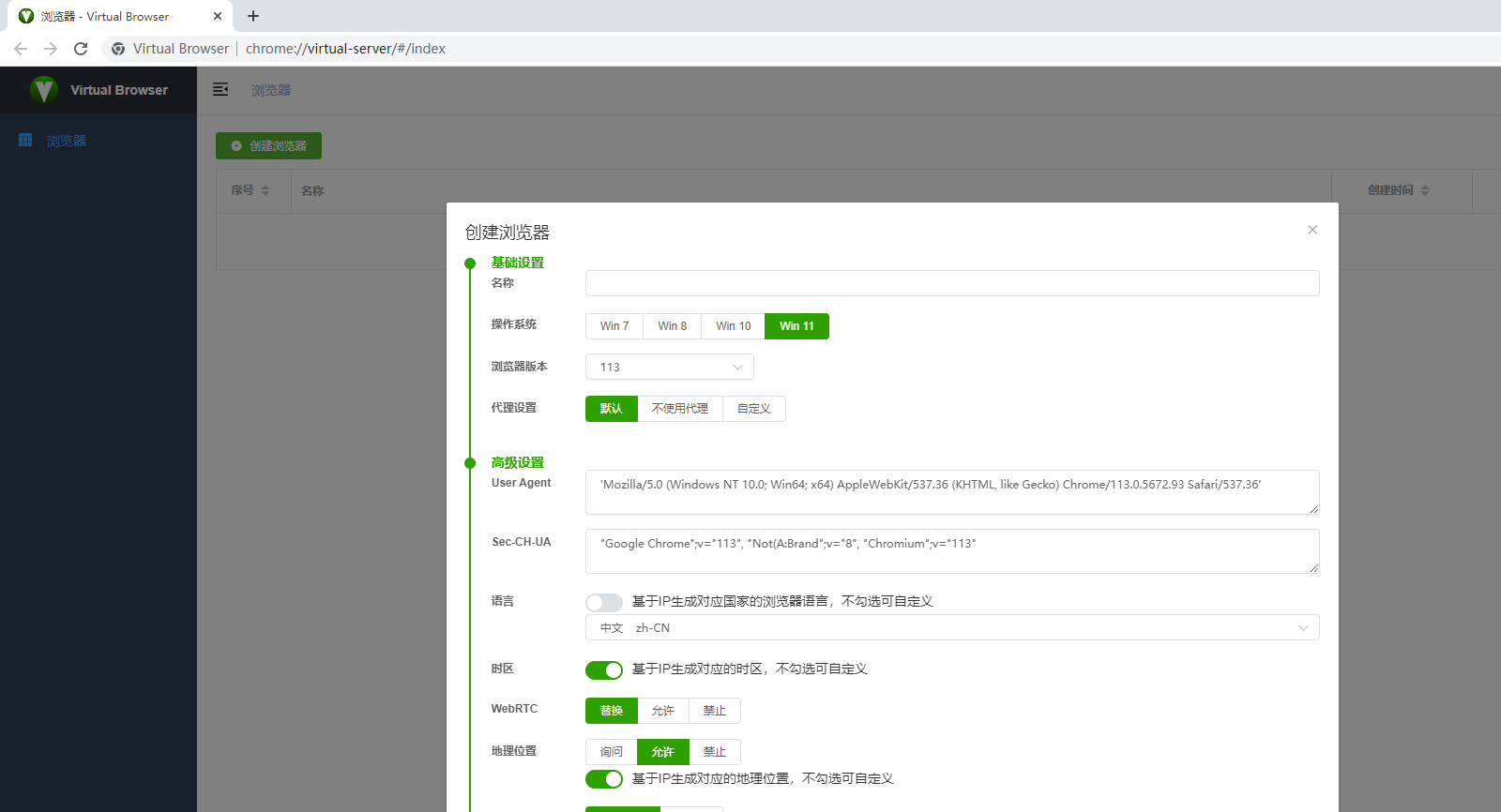Collapse sidebar with the hamburger menu icon
Viewport: 1501px width, 812px height.
[220, 89]
